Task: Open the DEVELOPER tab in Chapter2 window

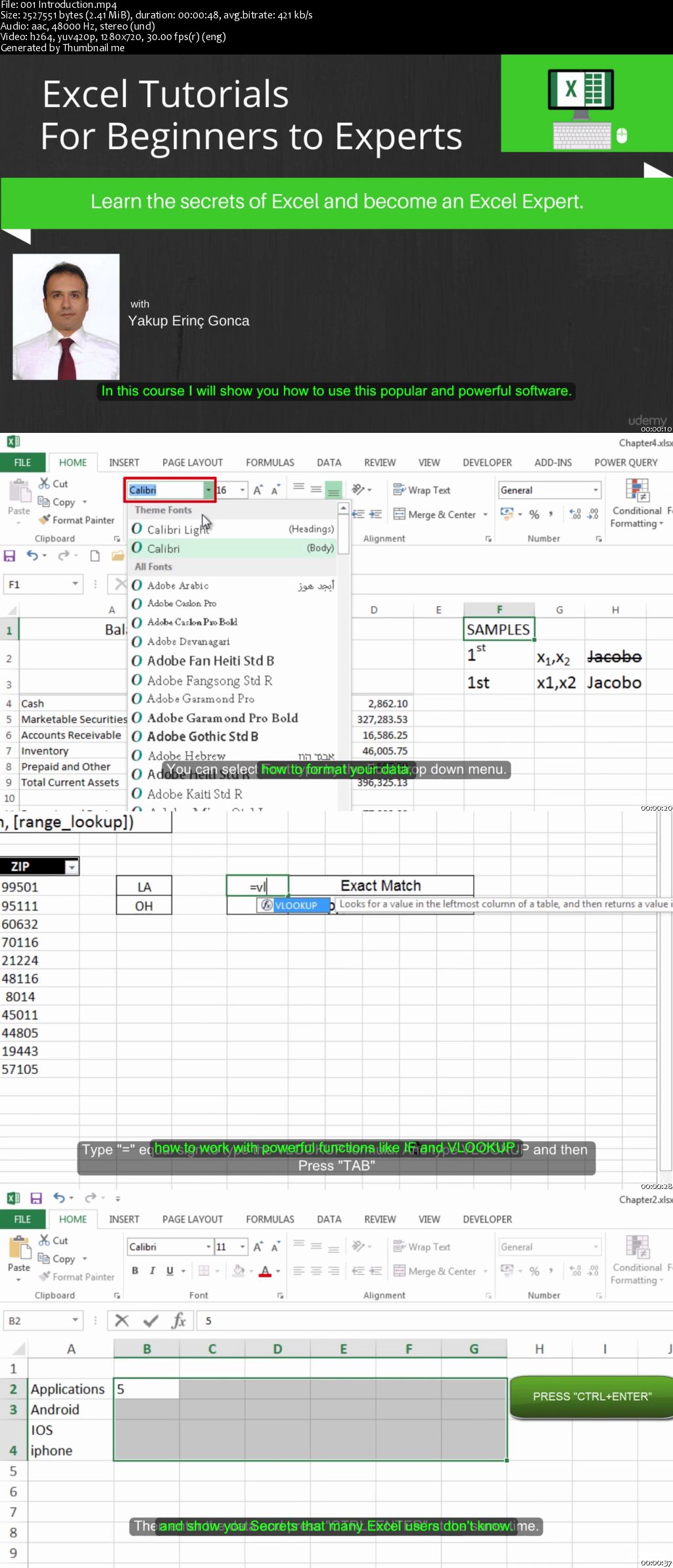Action: (x=487, y=1219)
